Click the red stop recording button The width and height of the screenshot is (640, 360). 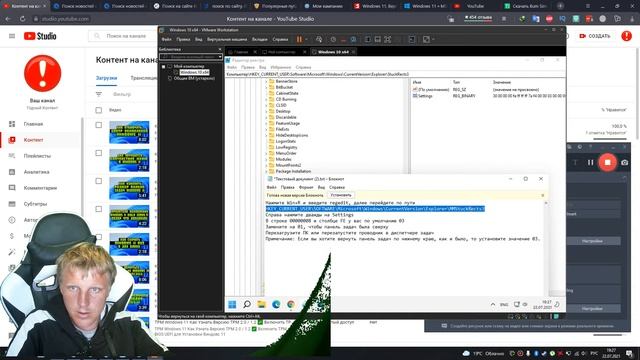[607, 162]
